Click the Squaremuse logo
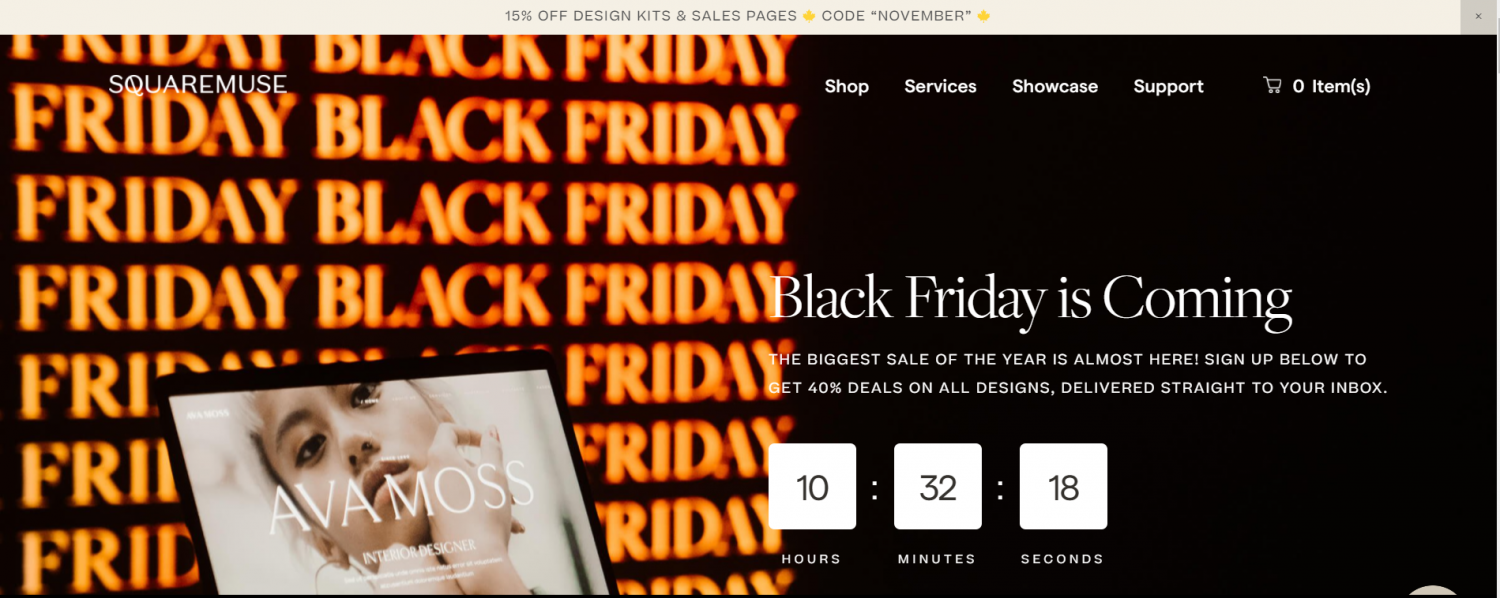This screenshot has width=1500, height=598. pyautogui.click(x=198, y=85)
